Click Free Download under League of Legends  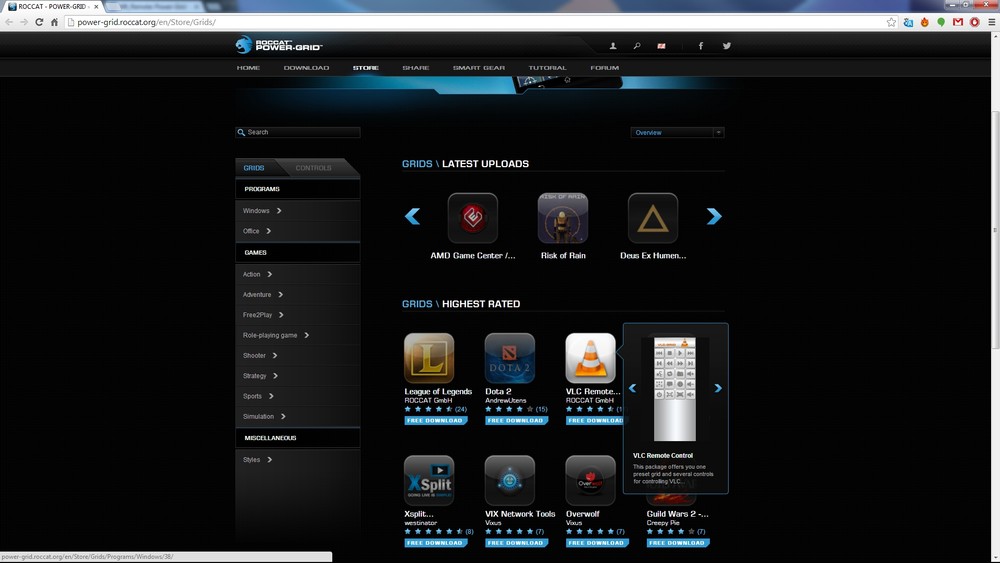coord(435,421)
